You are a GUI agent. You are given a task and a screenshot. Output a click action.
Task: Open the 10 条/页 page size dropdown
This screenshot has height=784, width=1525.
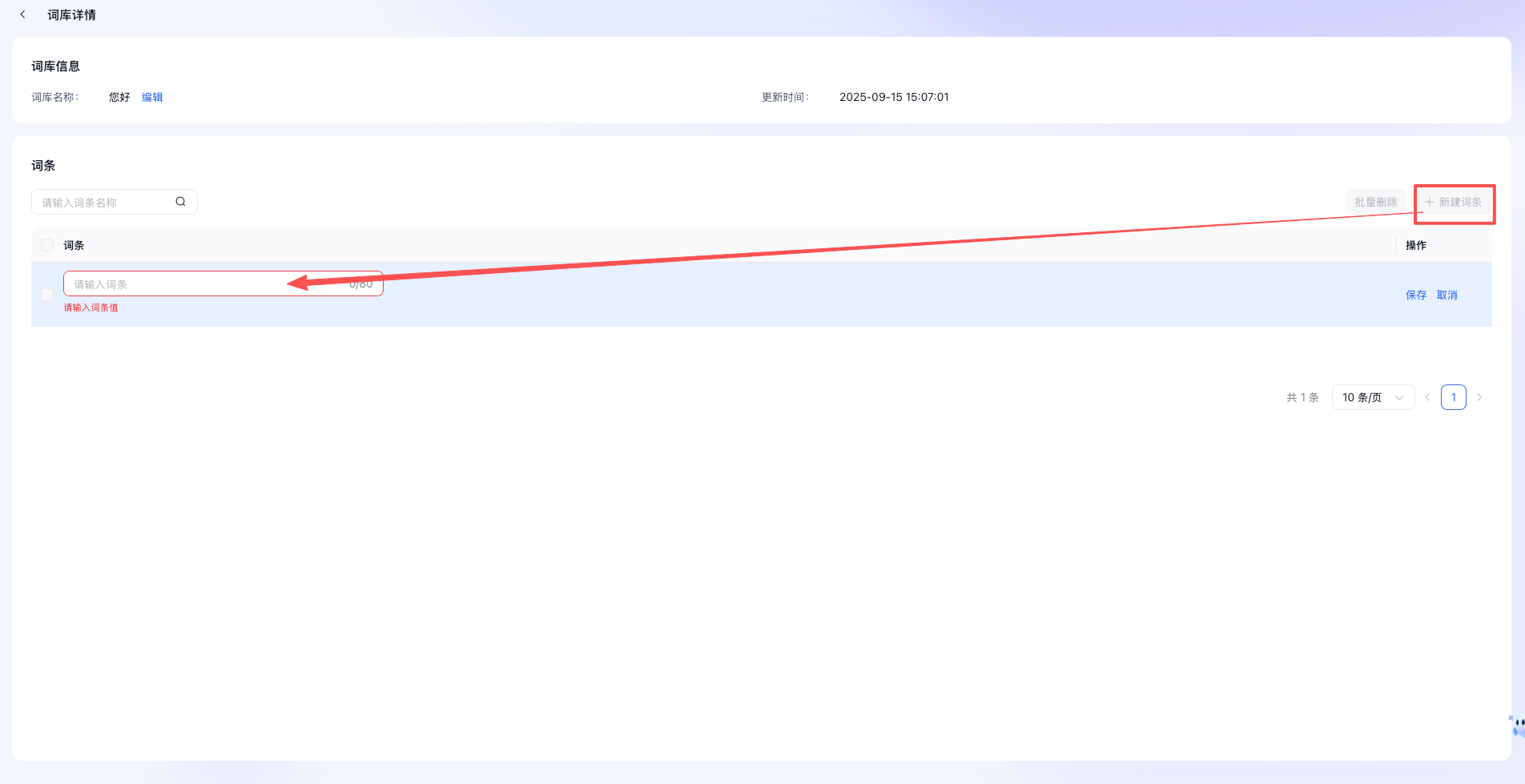[x=1372, y=397]
